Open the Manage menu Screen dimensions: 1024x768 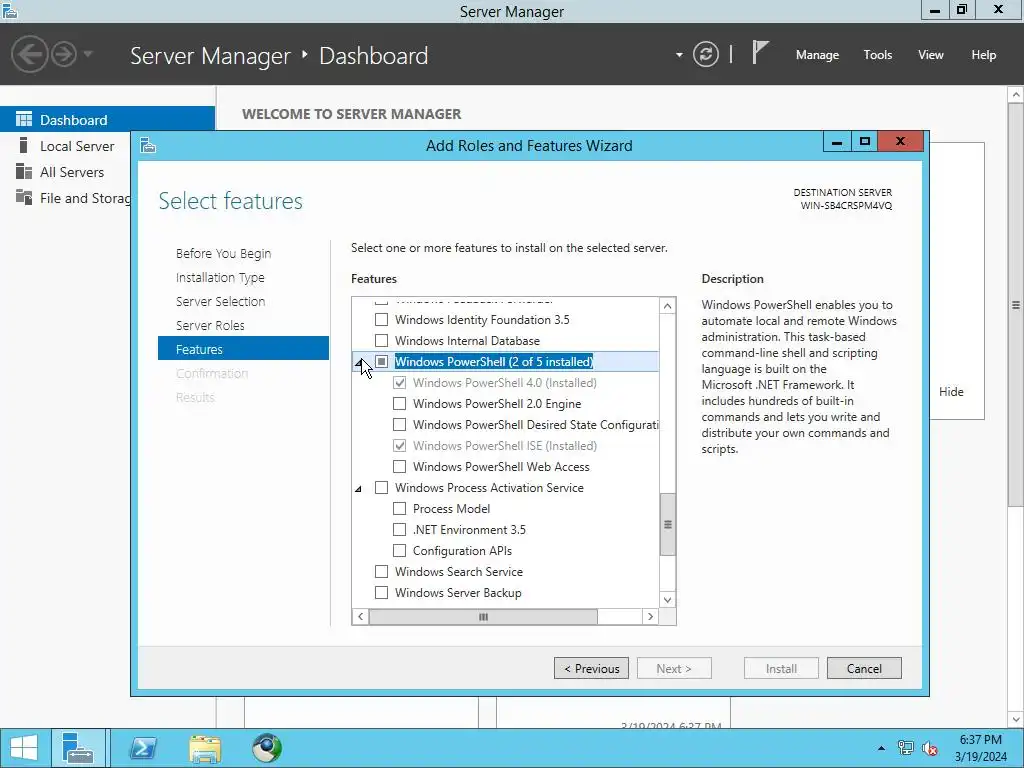pos(817,55)
